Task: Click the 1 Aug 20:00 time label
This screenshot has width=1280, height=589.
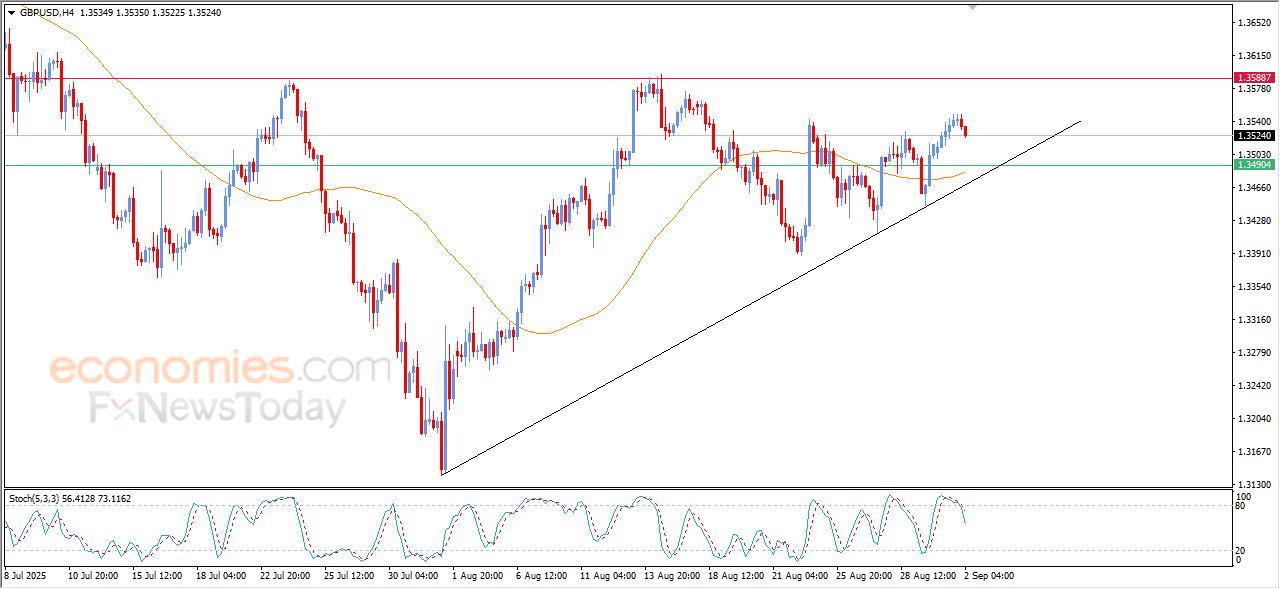Action: point(477,576)
